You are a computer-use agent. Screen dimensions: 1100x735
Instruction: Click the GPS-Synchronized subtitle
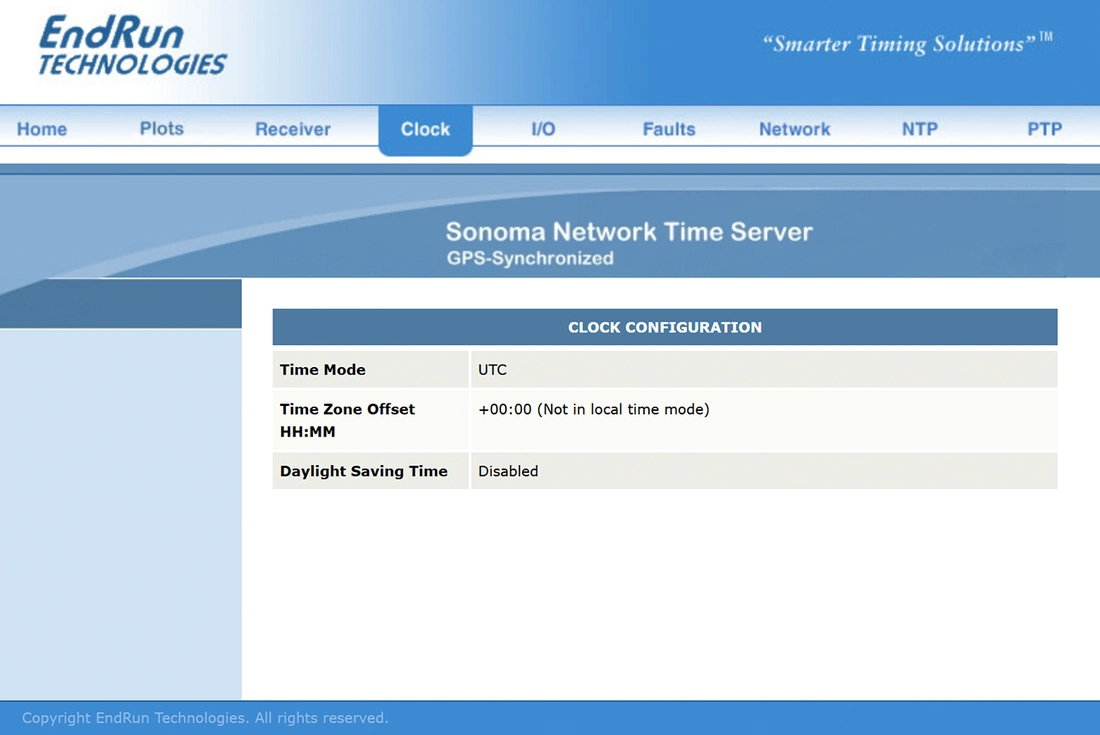[x=530, y=258]
